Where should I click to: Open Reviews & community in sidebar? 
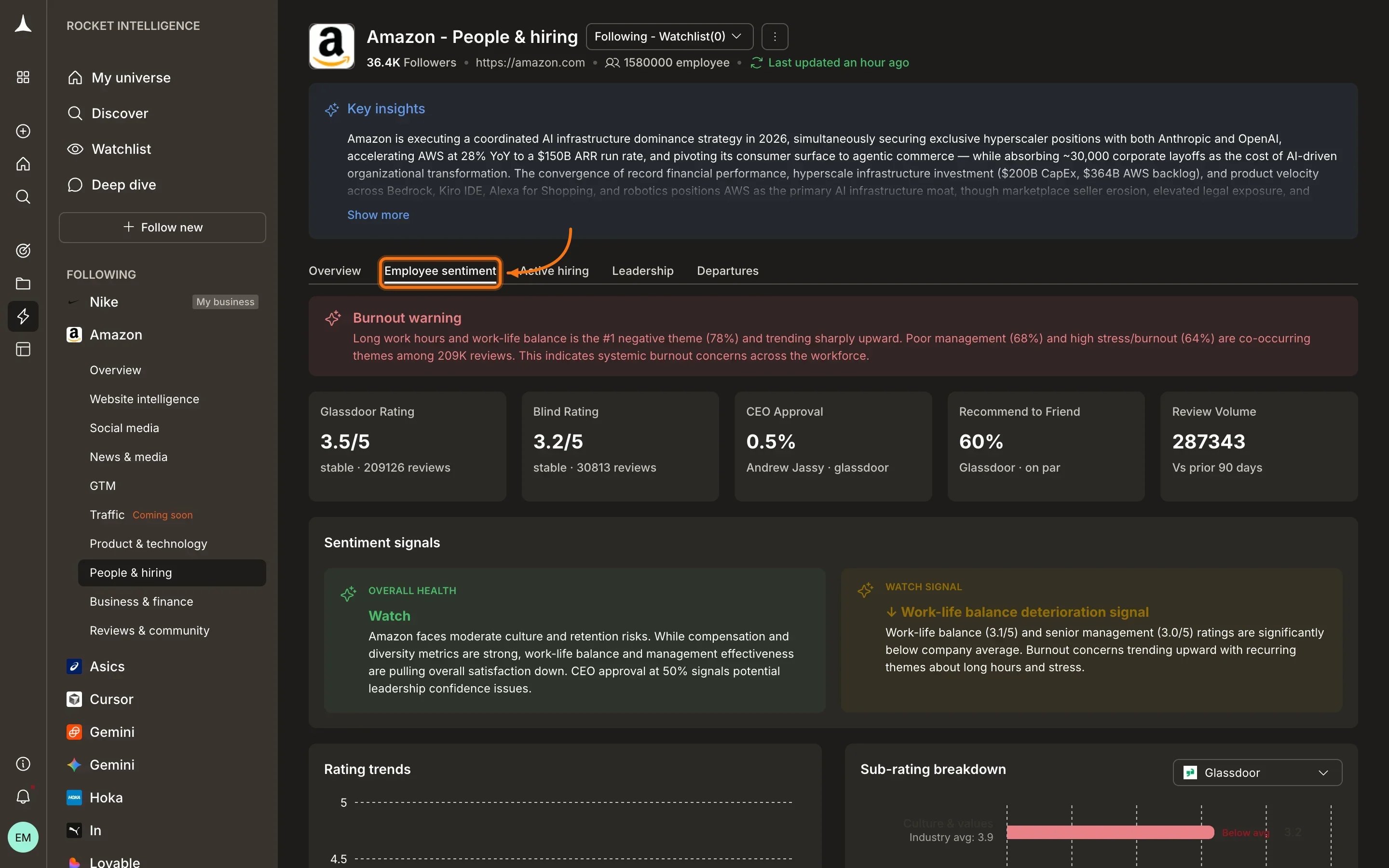click(150, 630)
